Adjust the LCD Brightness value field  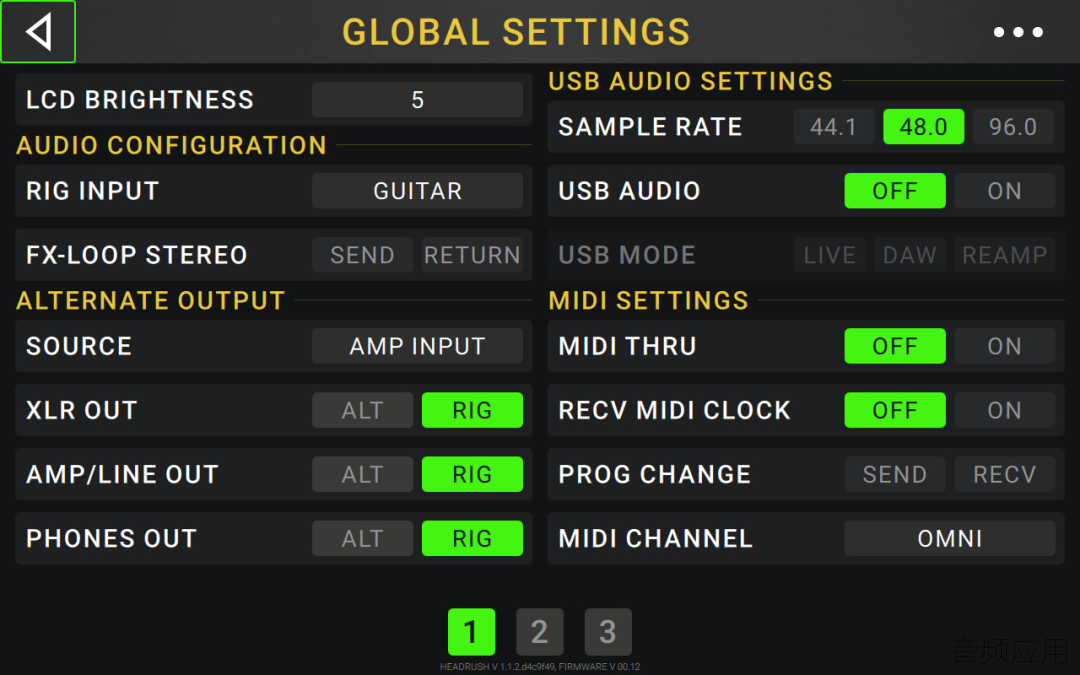(x=417, y=100)
